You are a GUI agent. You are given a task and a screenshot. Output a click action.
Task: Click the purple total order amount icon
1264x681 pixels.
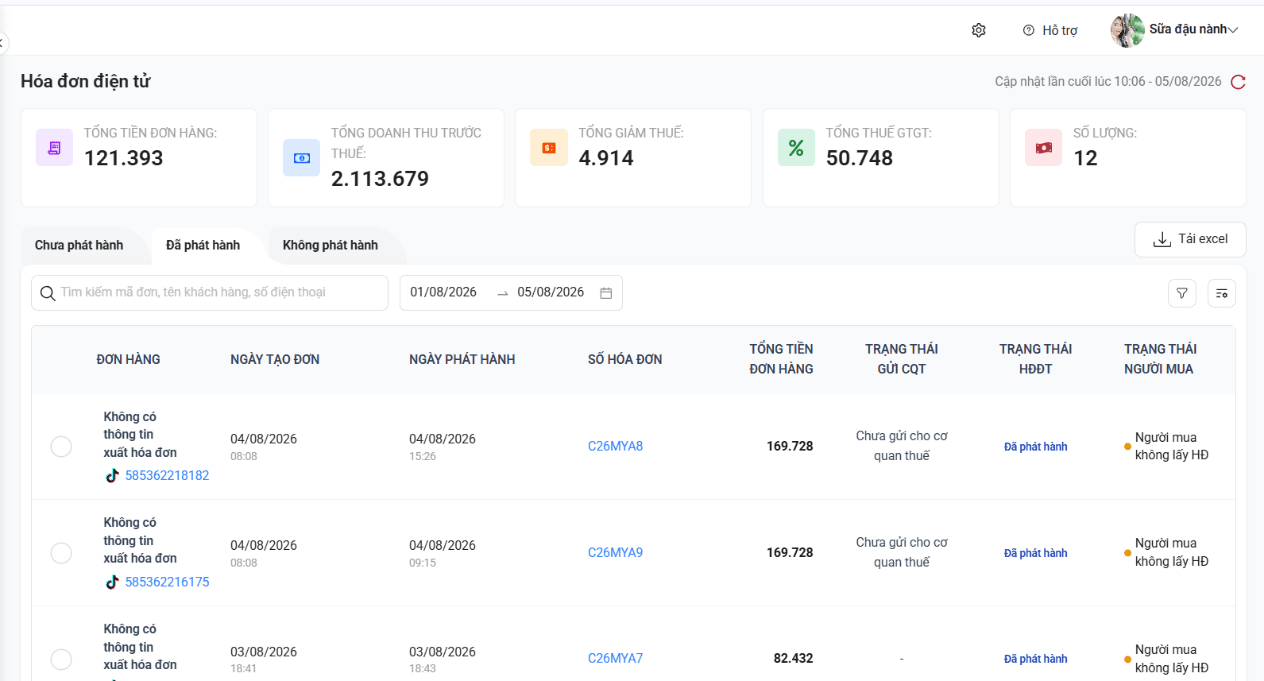(54, 148)
